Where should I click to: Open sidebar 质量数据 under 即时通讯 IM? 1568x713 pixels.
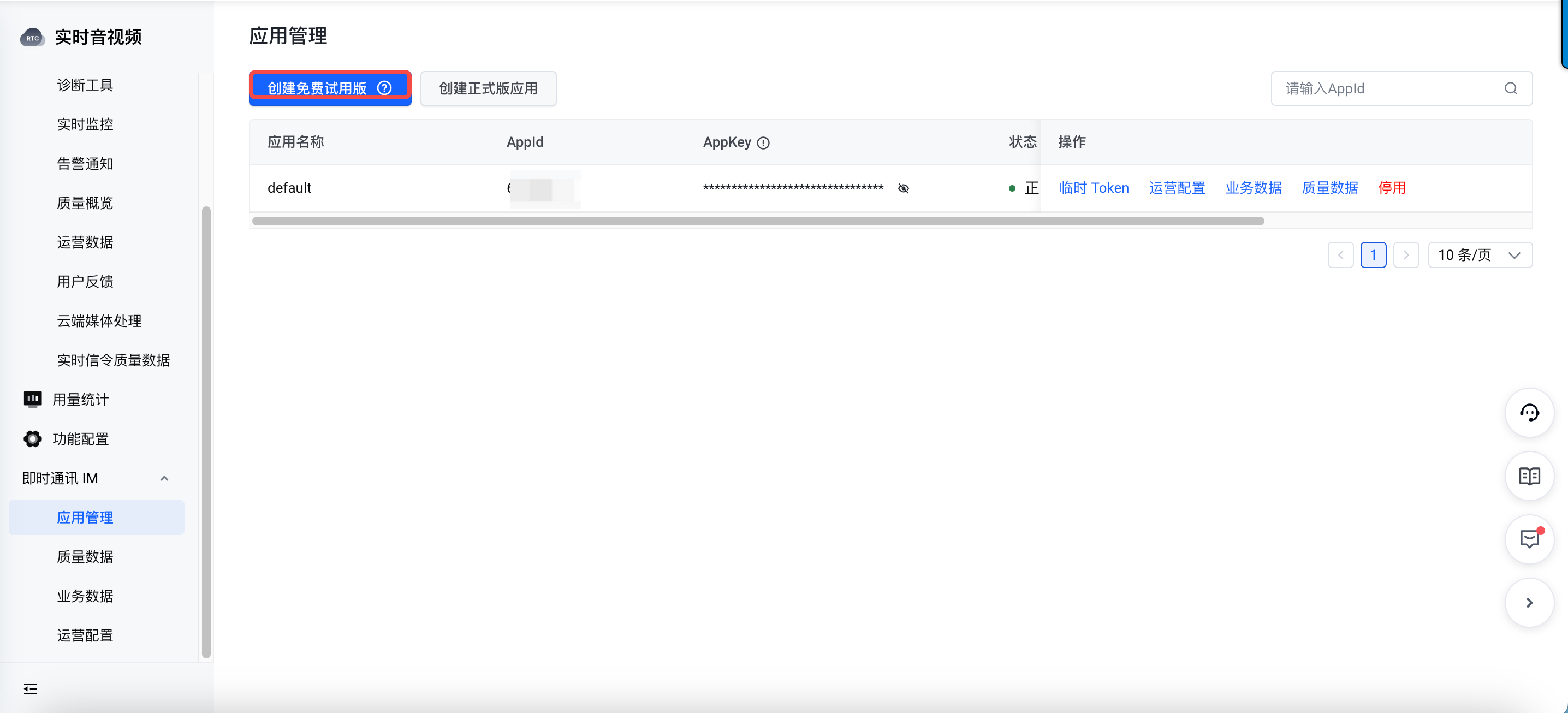[85, 557]
